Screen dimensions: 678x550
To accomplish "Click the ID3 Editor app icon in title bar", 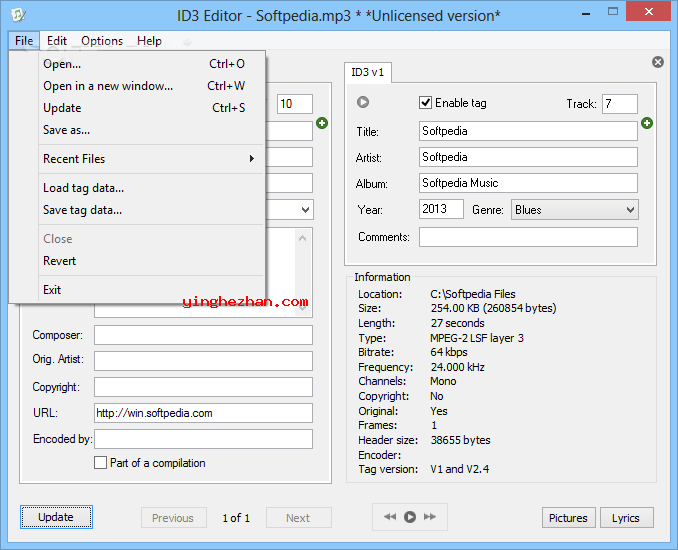I will [x=18, y=15].
